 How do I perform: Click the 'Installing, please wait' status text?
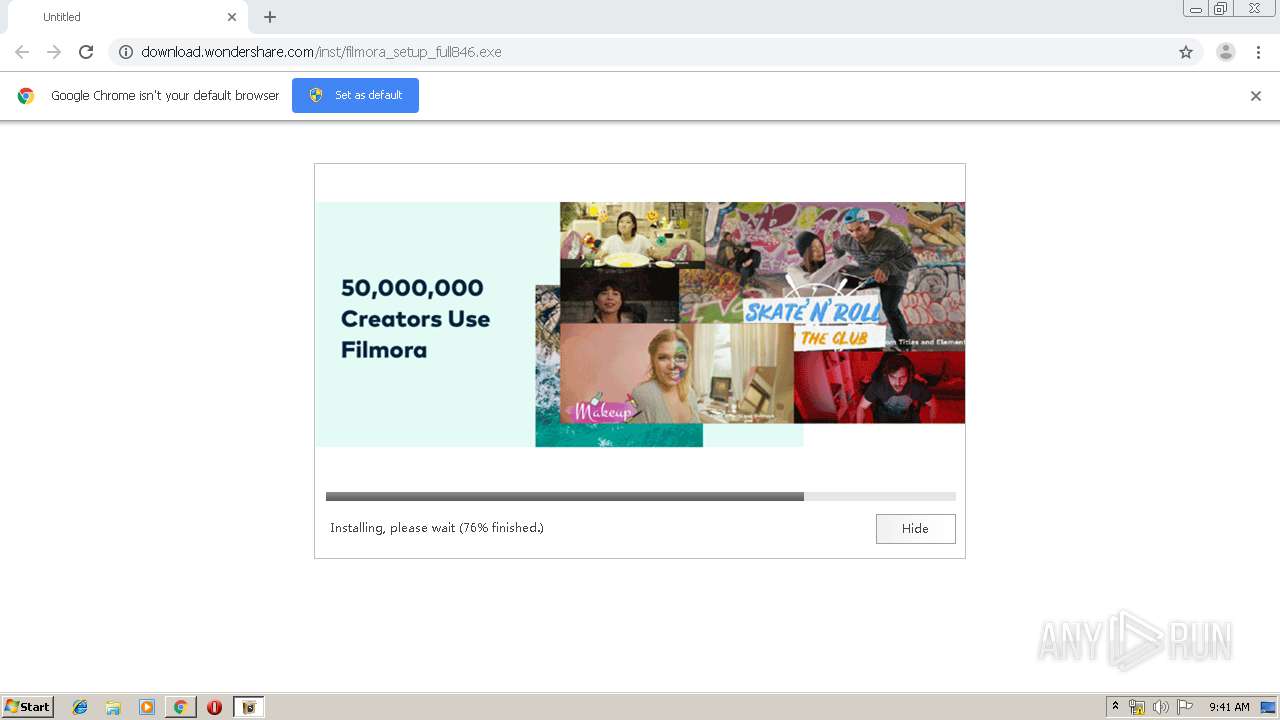(x=437, y=528)
